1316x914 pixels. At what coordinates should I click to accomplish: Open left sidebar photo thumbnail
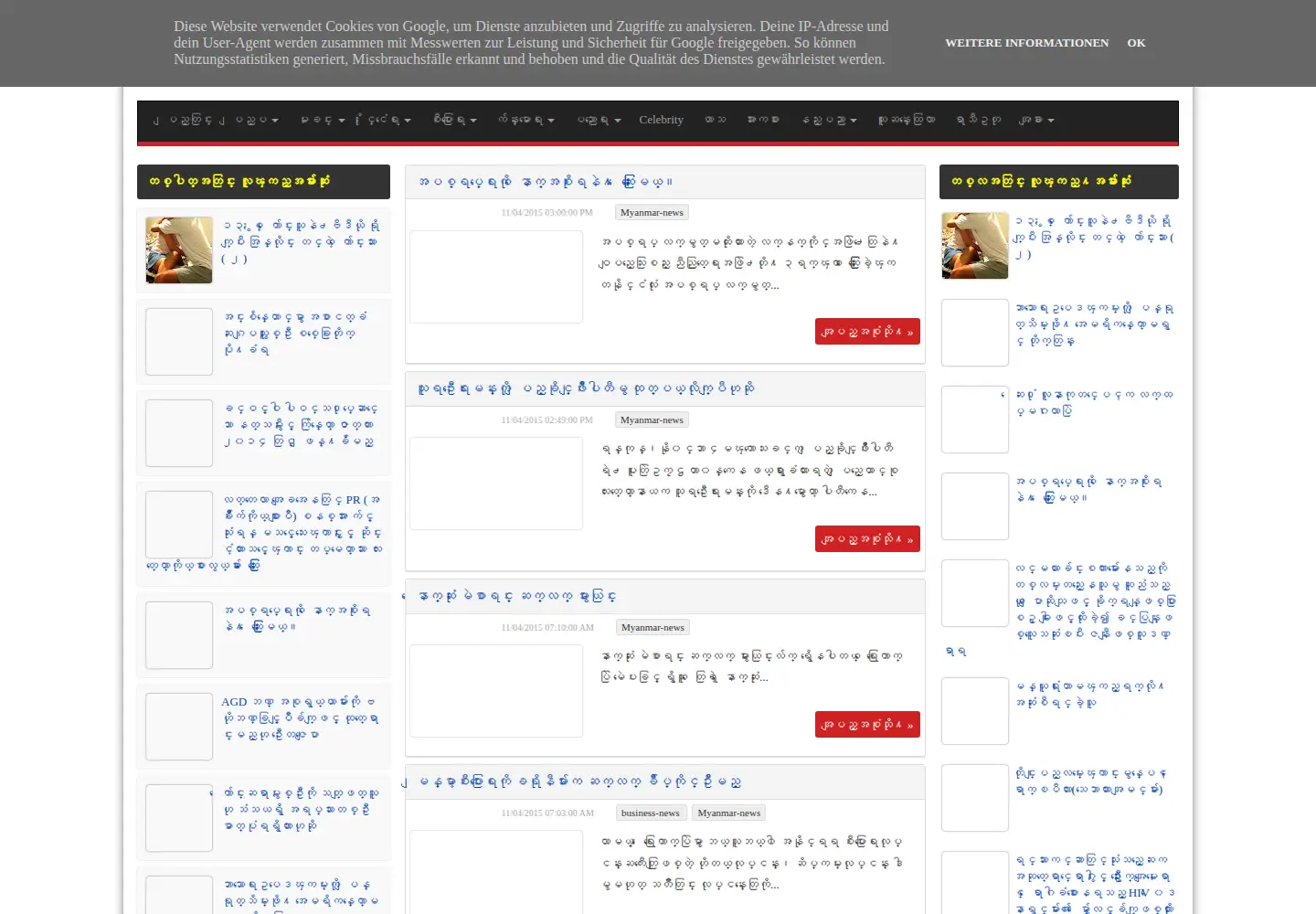(x=179, y=250)
